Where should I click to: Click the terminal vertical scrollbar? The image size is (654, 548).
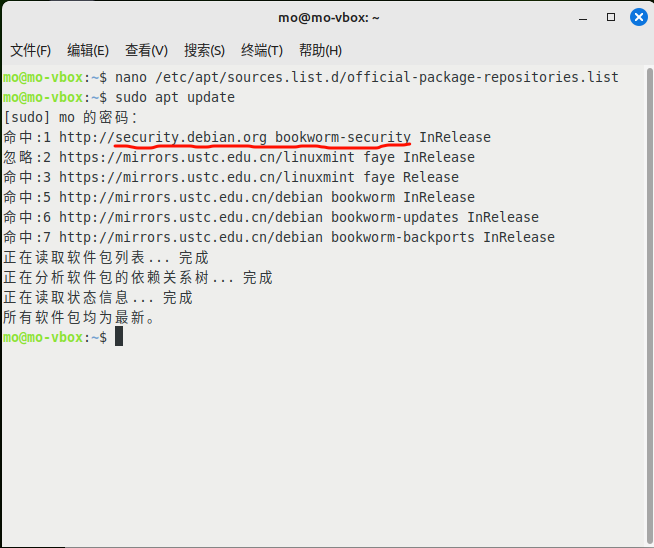[x=650, y=304]
